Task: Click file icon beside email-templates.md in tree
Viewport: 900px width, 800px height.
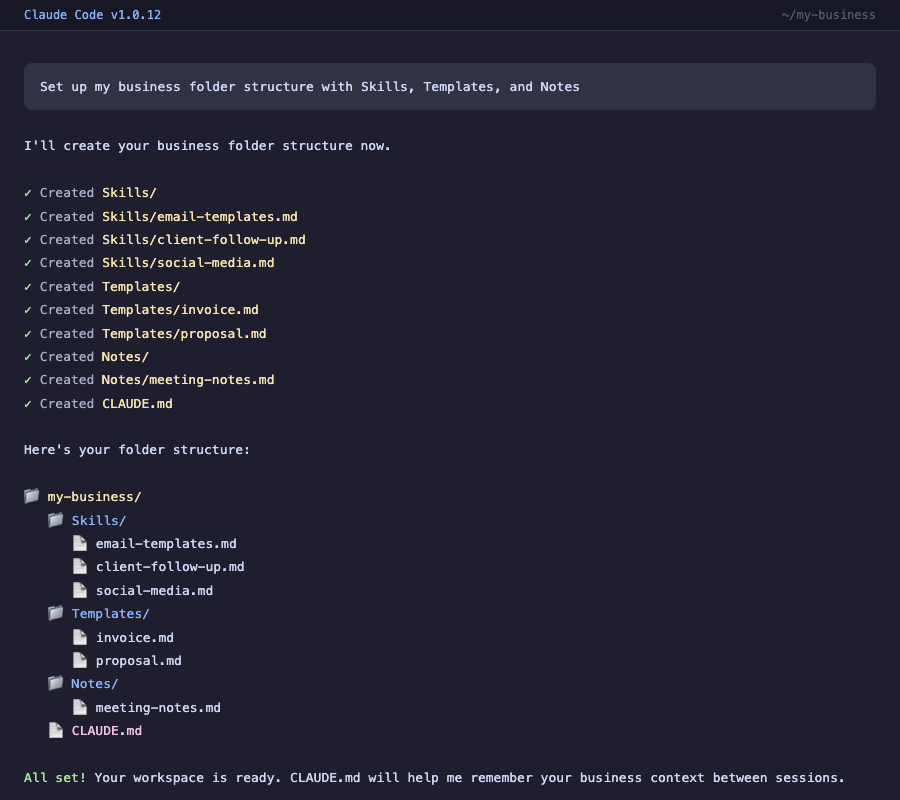Action: coord(80,543)
